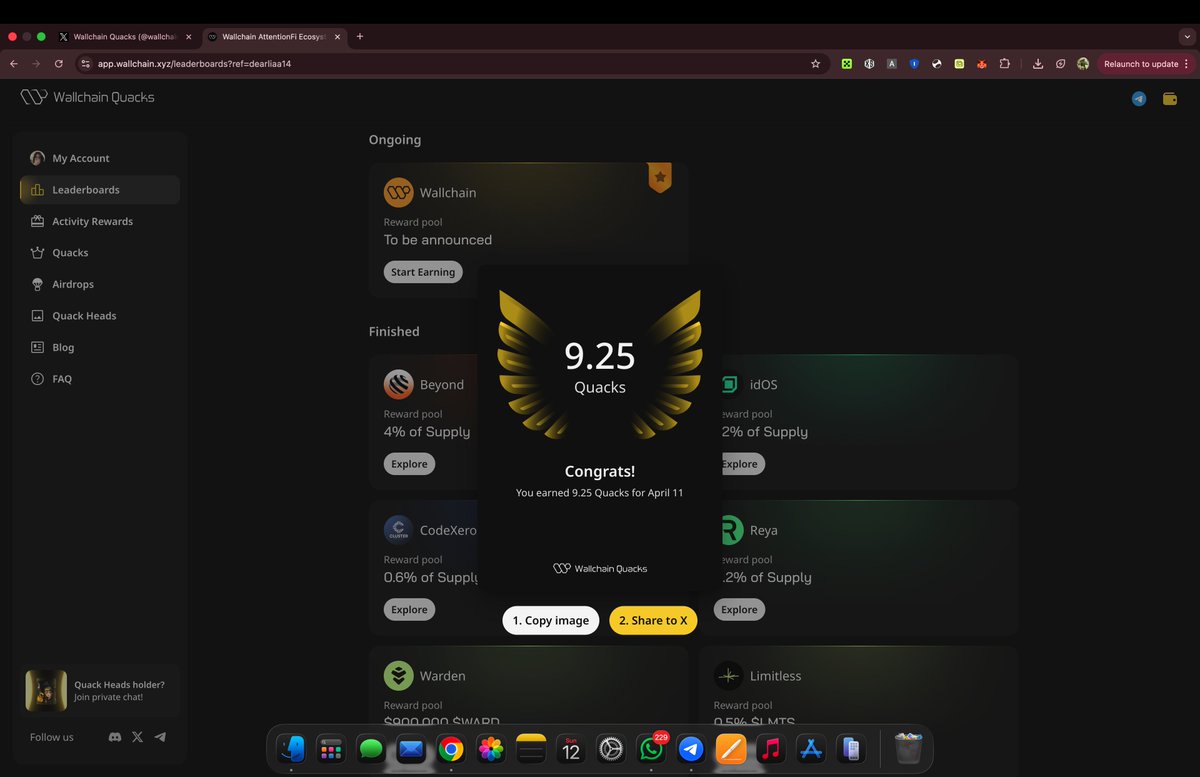Click the Share to X button
This screenshot has width=1200, height=777.
click(x=653, y=620)
